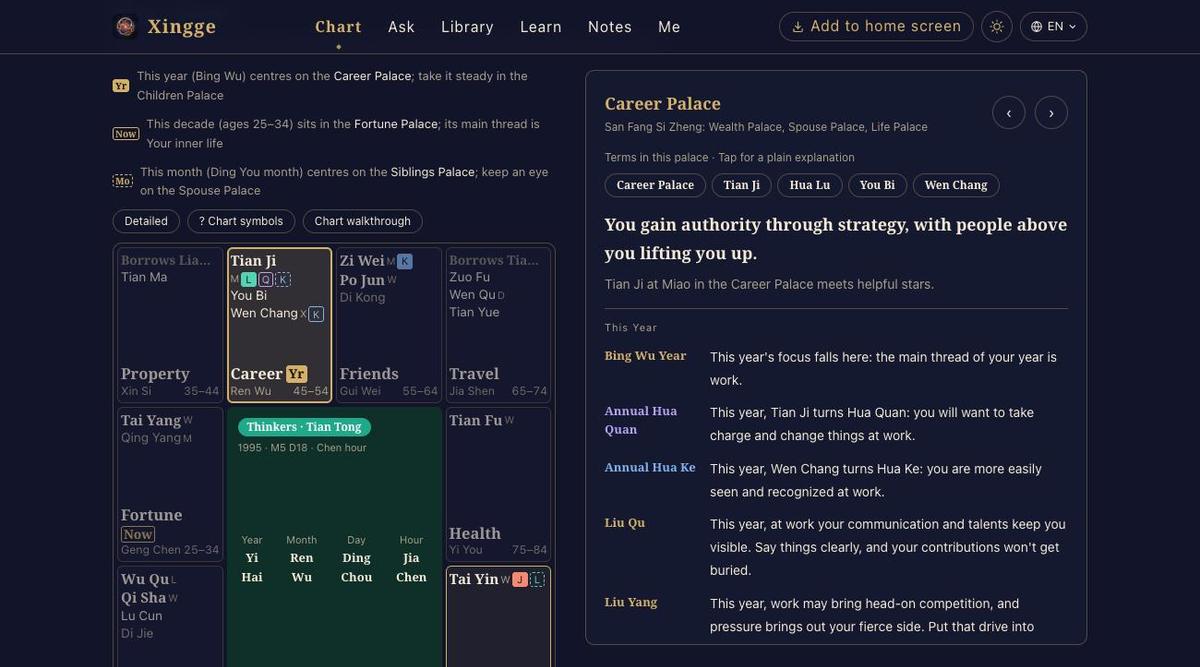The width and height of the screenshot is (1200, 667).
Task: Open the Chart symbols legend
Action: coord(241,221)
